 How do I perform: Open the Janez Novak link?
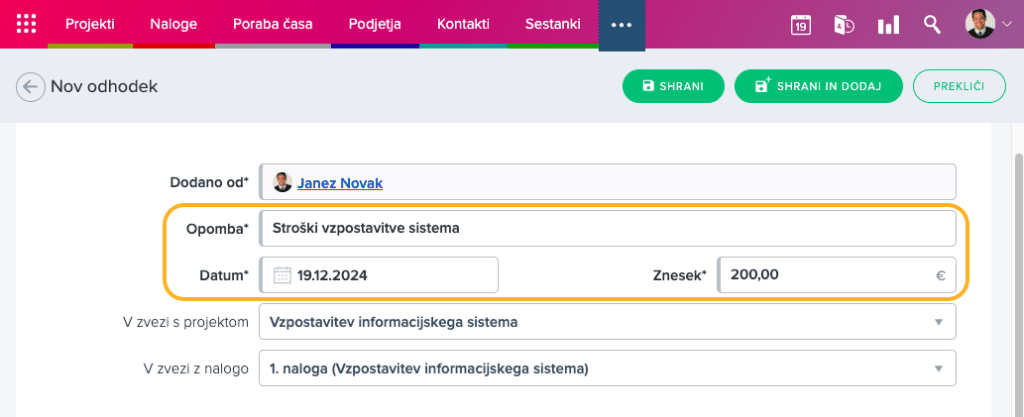(x=339, y=183)
